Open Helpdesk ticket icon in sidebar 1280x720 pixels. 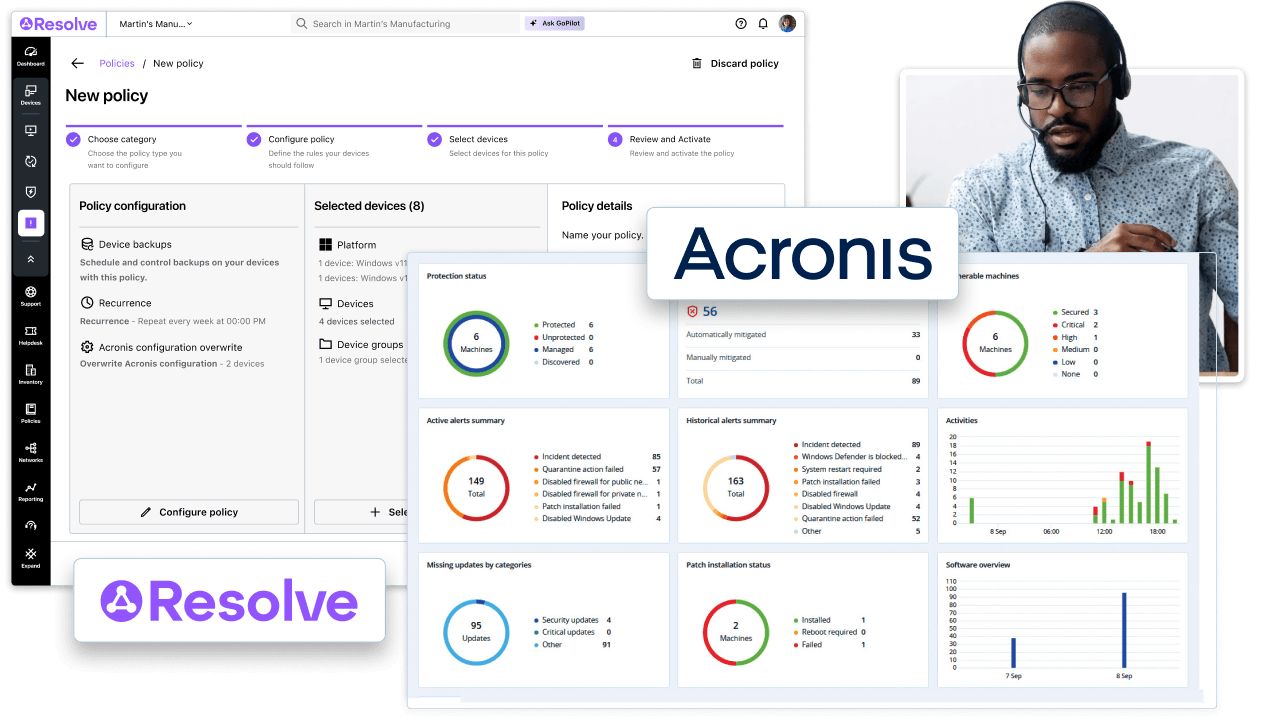coord(30,335)
